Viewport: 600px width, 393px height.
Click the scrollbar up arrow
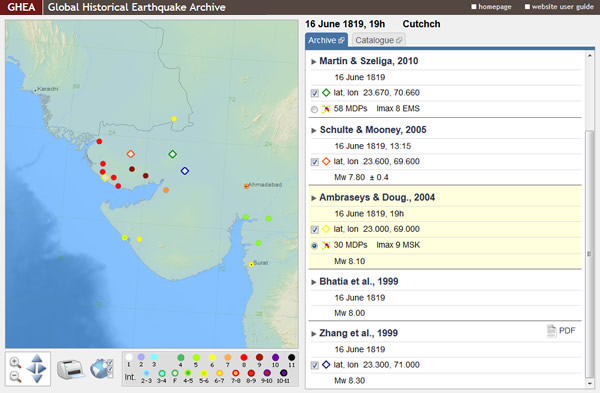[x=590, y=56]
